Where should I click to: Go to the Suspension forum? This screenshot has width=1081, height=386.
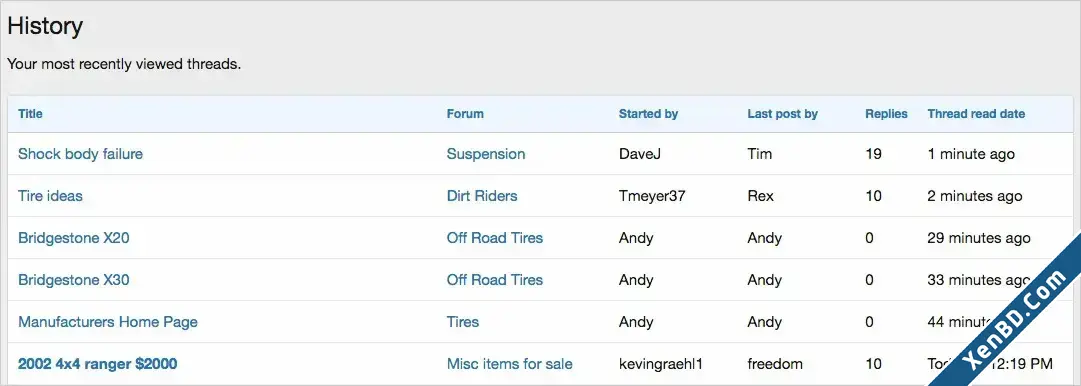(486, 154)
